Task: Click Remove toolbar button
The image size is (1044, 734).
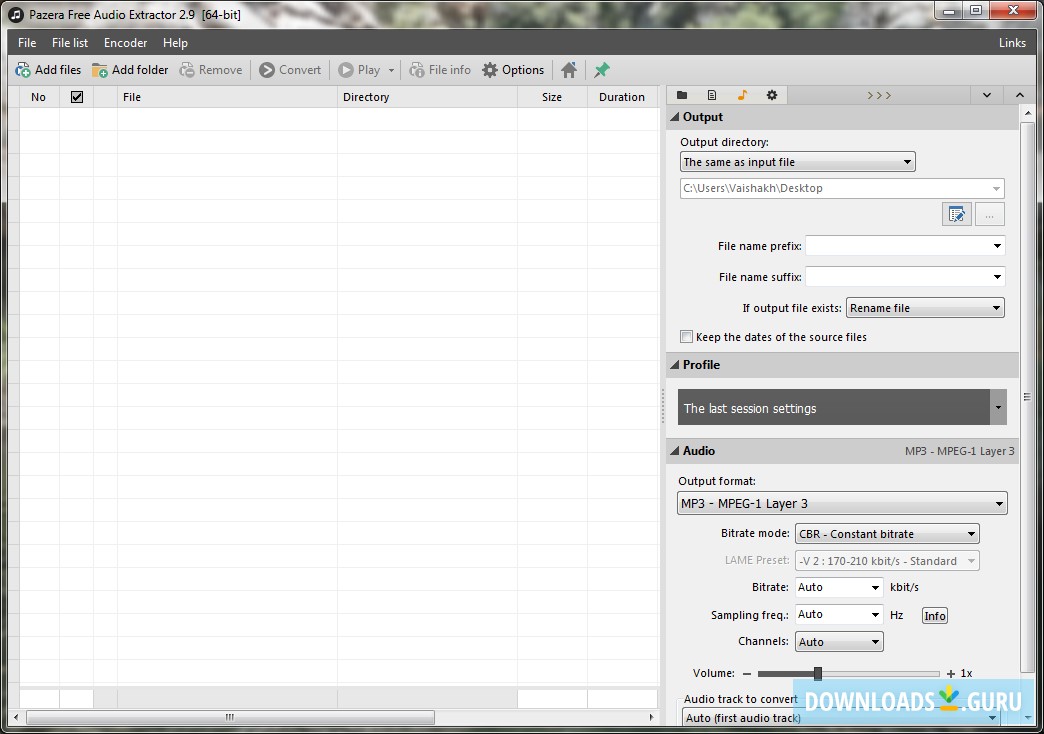Action: pos(210,70)
